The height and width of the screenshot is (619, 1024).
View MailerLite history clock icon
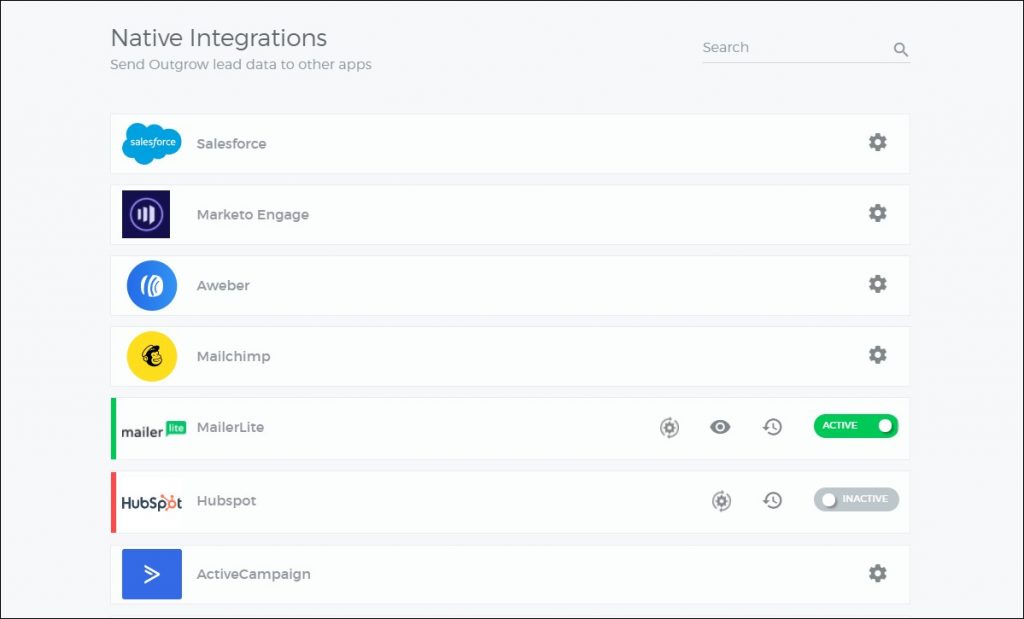click(x=772, y=427)
